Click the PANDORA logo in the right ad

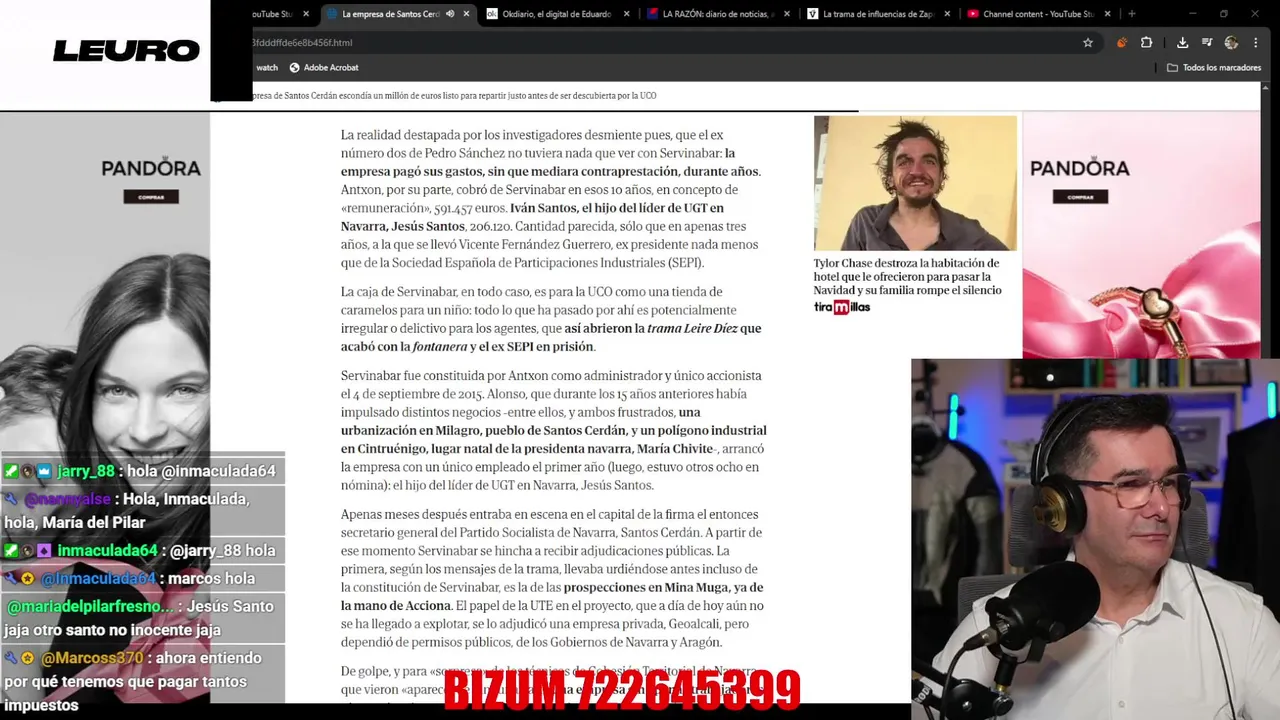click(x=1080, y=168)
